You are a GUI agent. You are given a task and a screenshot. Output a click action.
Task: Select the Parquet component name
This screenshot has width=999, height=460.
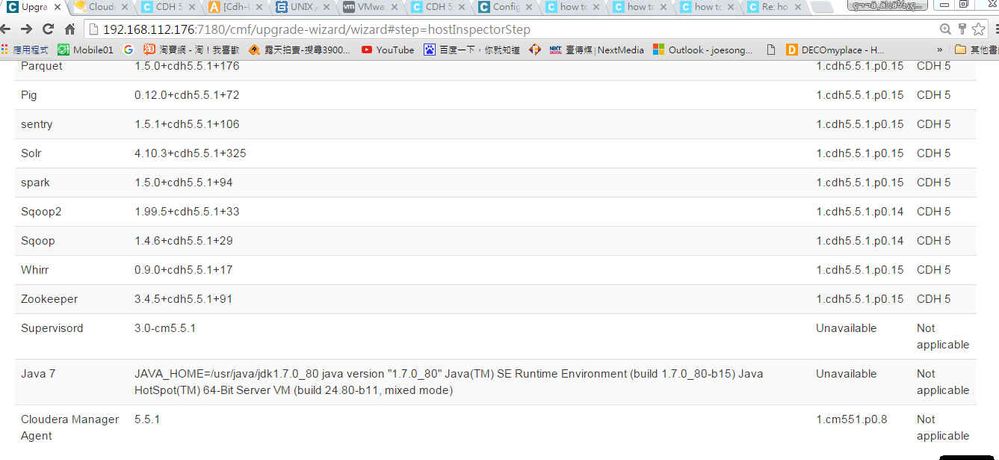coord(41,66)
